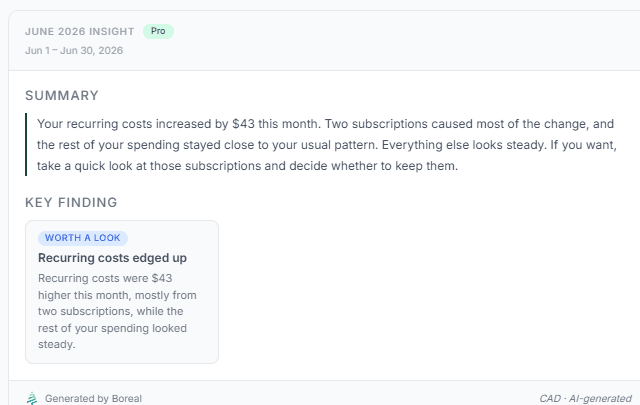
Task: Select the WORTH A LOOK tag
Action: click(x=83, y=238)
